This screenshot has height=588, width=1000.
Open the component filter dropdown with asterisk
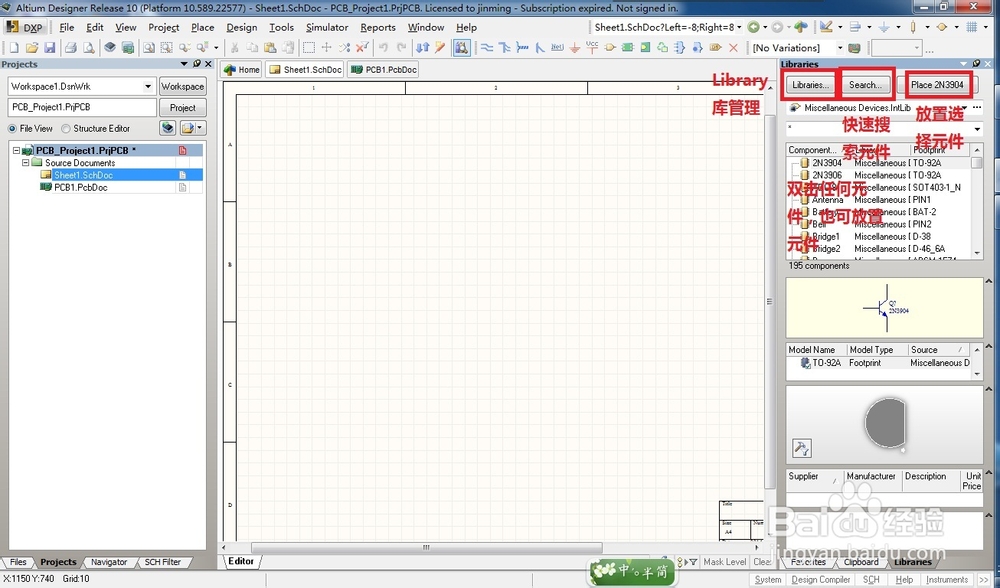977,129
